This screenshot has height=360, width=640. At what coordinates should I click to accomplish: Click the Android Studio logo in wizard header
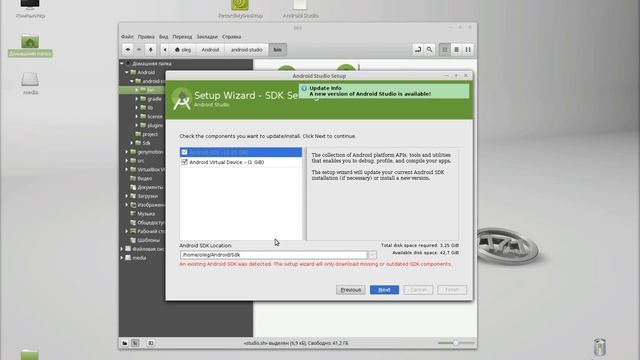tap(181, 99)
